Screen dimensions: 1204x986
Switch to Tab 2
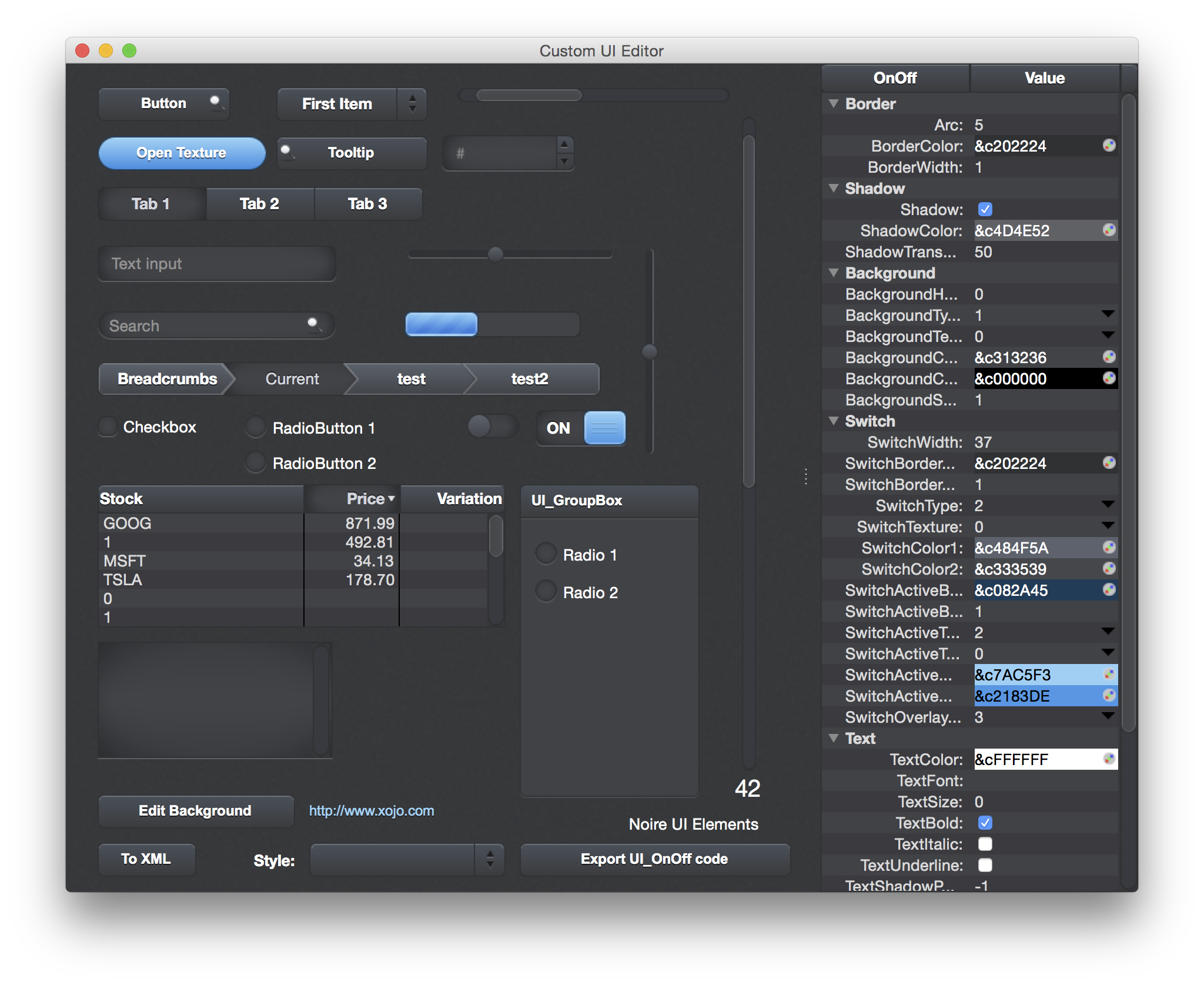click(x=259, y=204)
